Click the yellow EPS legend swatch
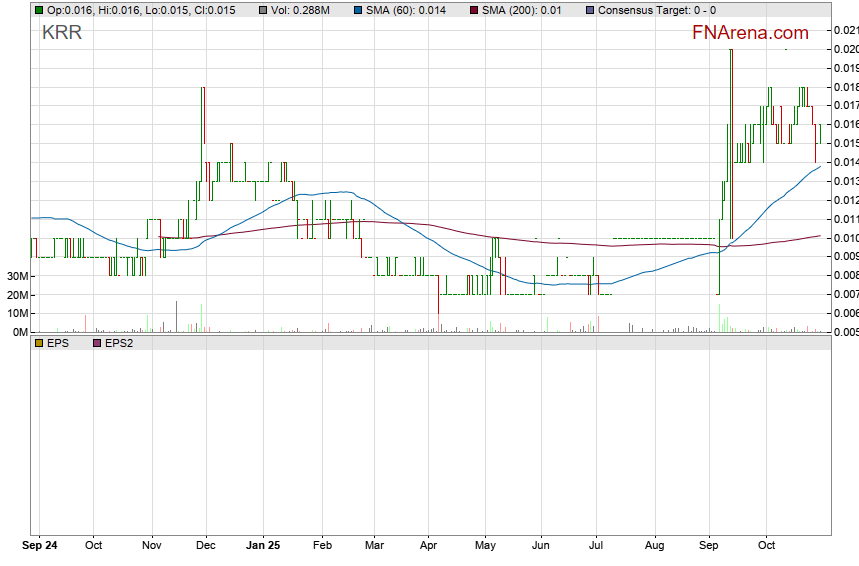The image size is (859, 566). point(39,343)
